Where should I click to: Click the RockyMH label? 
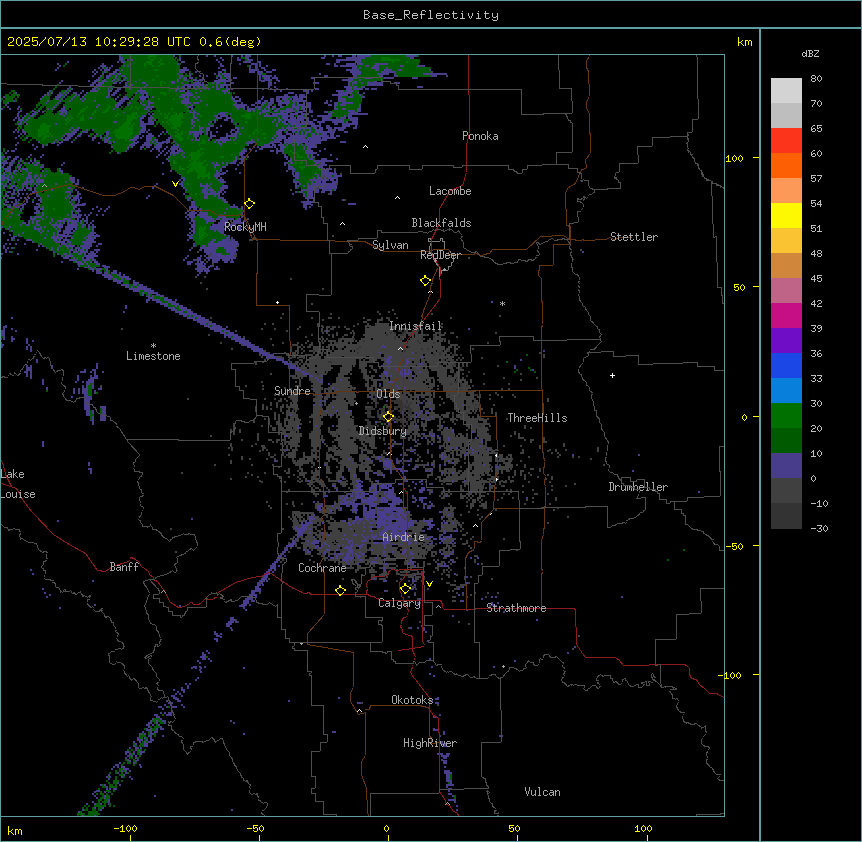[245, 227]
